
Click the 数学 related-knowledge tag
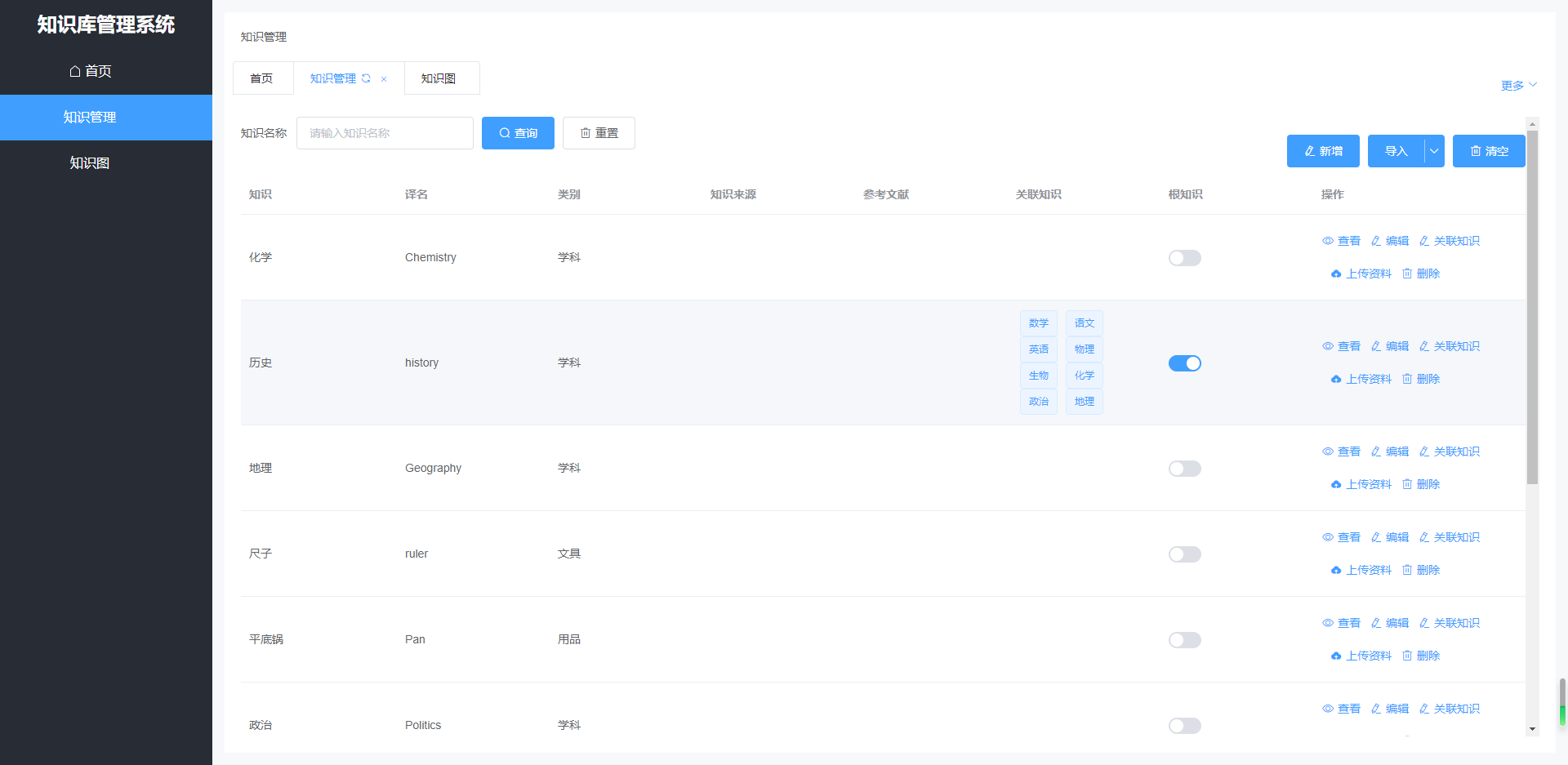[1039, 323]
